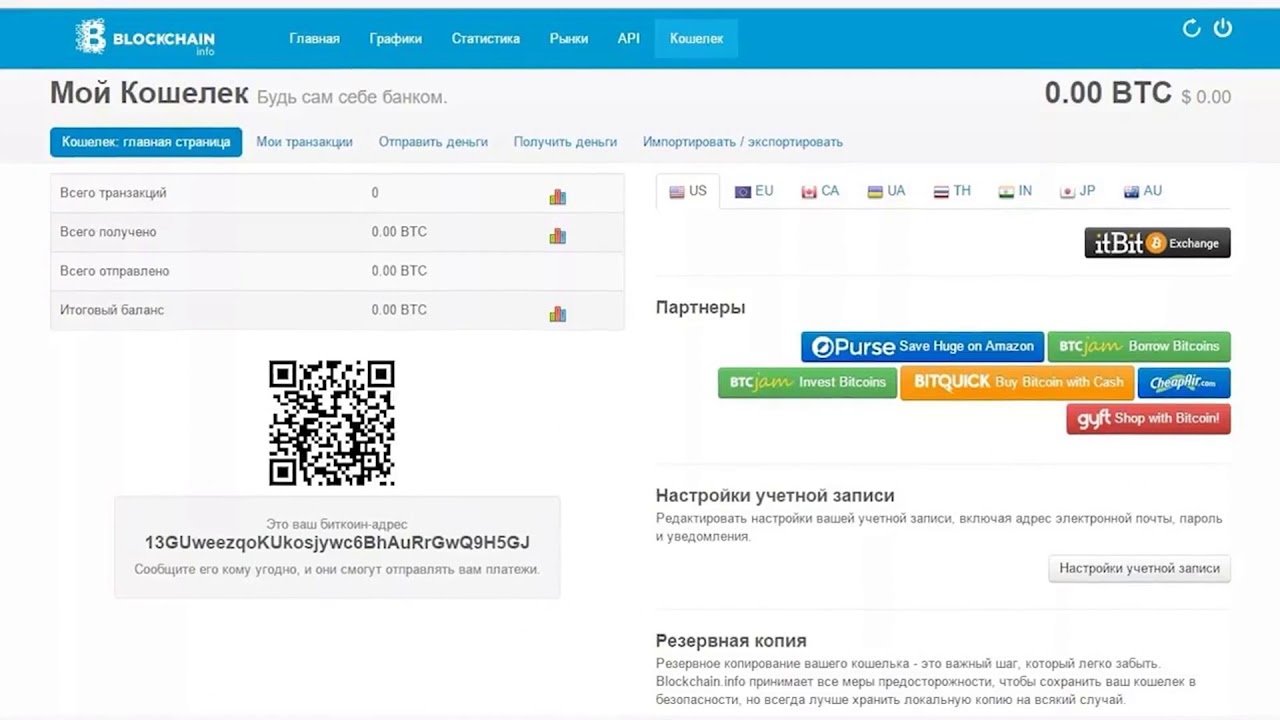The image size is (1280, 720).
Task: Open Рынки in top navigation
Action: click(x=569, y=39)
